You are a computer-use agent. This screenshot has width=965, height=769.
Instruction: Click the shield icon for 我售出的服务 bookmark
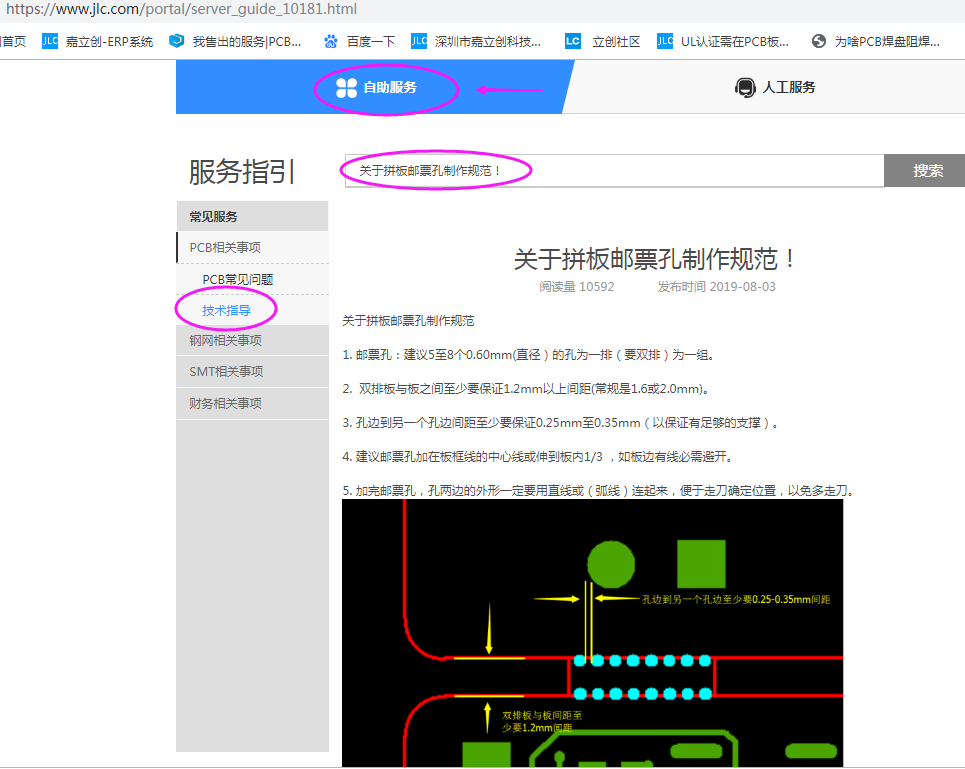pyautogui.click(x=177, y=41)
